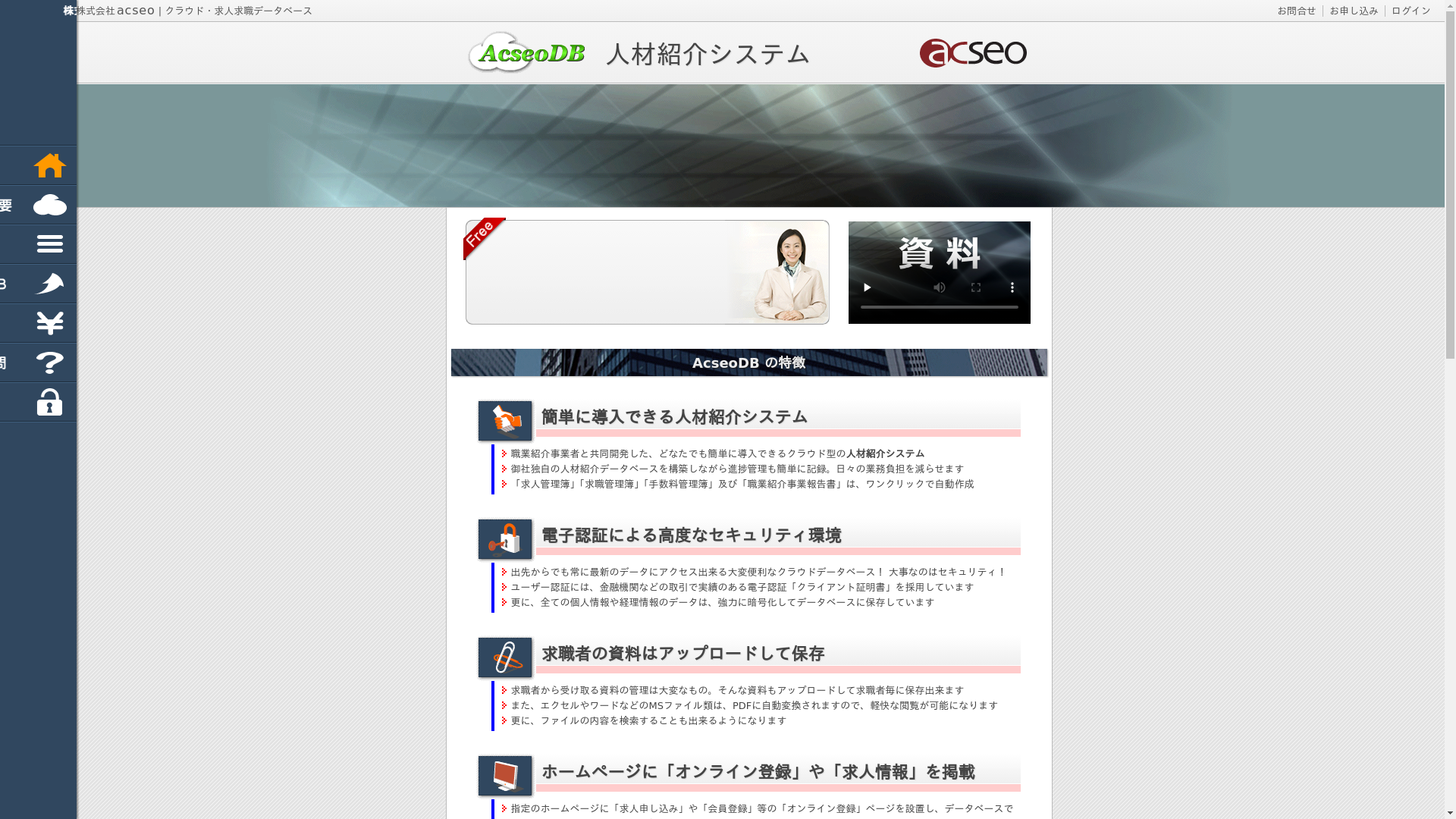Open the お申し込み link

click(1354, 11)
